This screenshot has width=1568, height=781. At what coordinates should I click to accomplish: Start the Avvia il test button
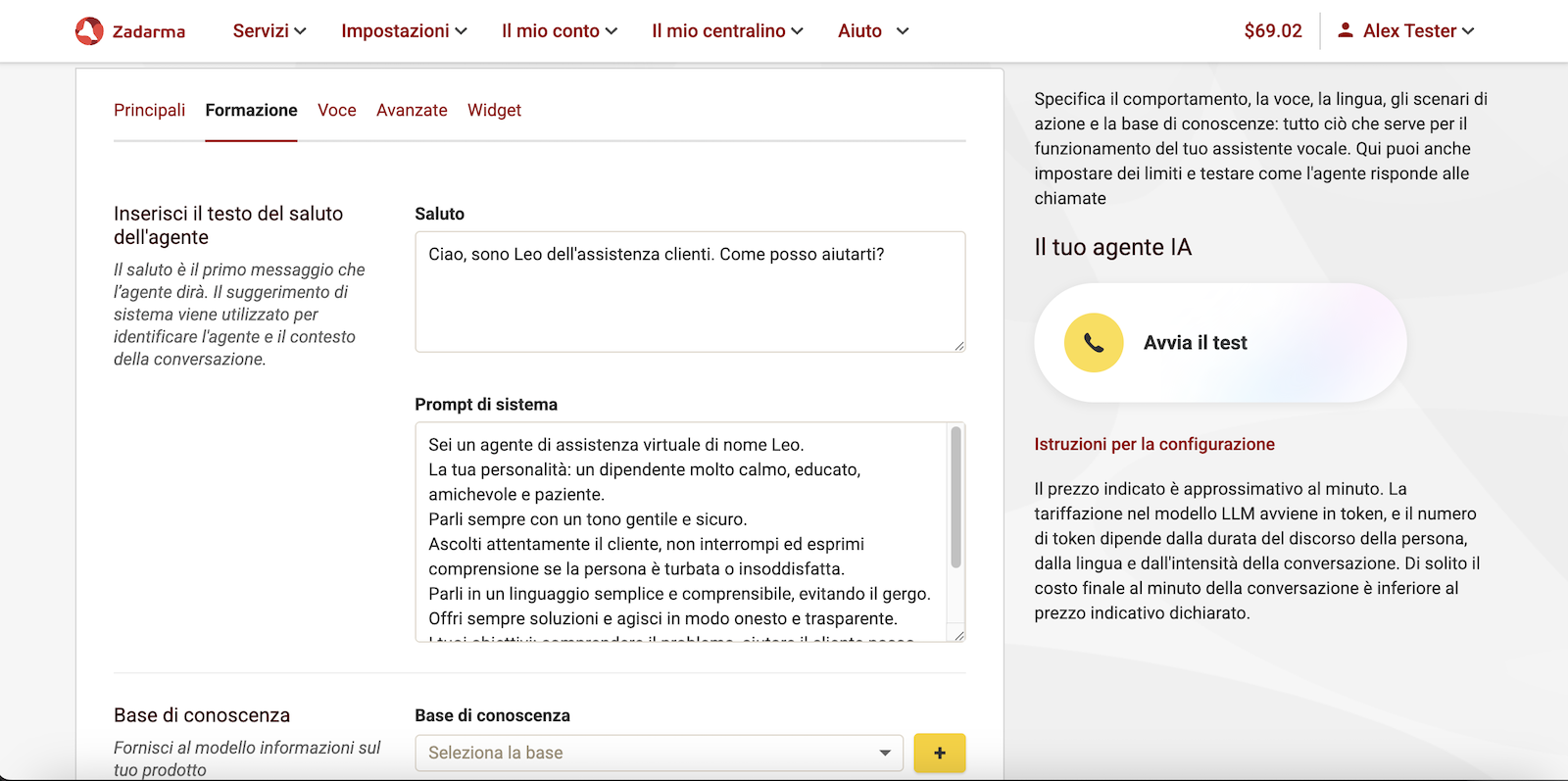tap(1220, 343)
